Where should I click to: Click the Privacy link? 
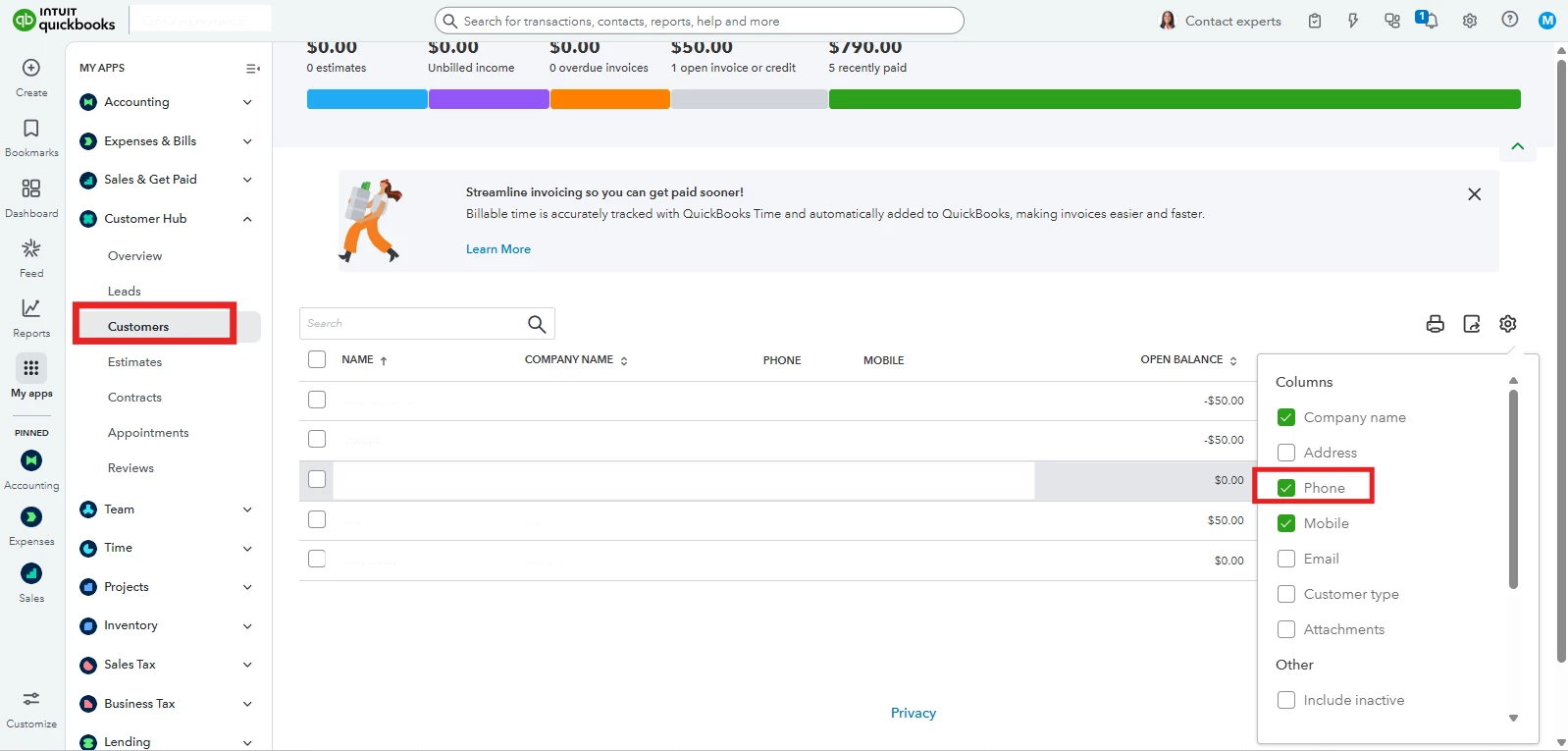(914, 713)
